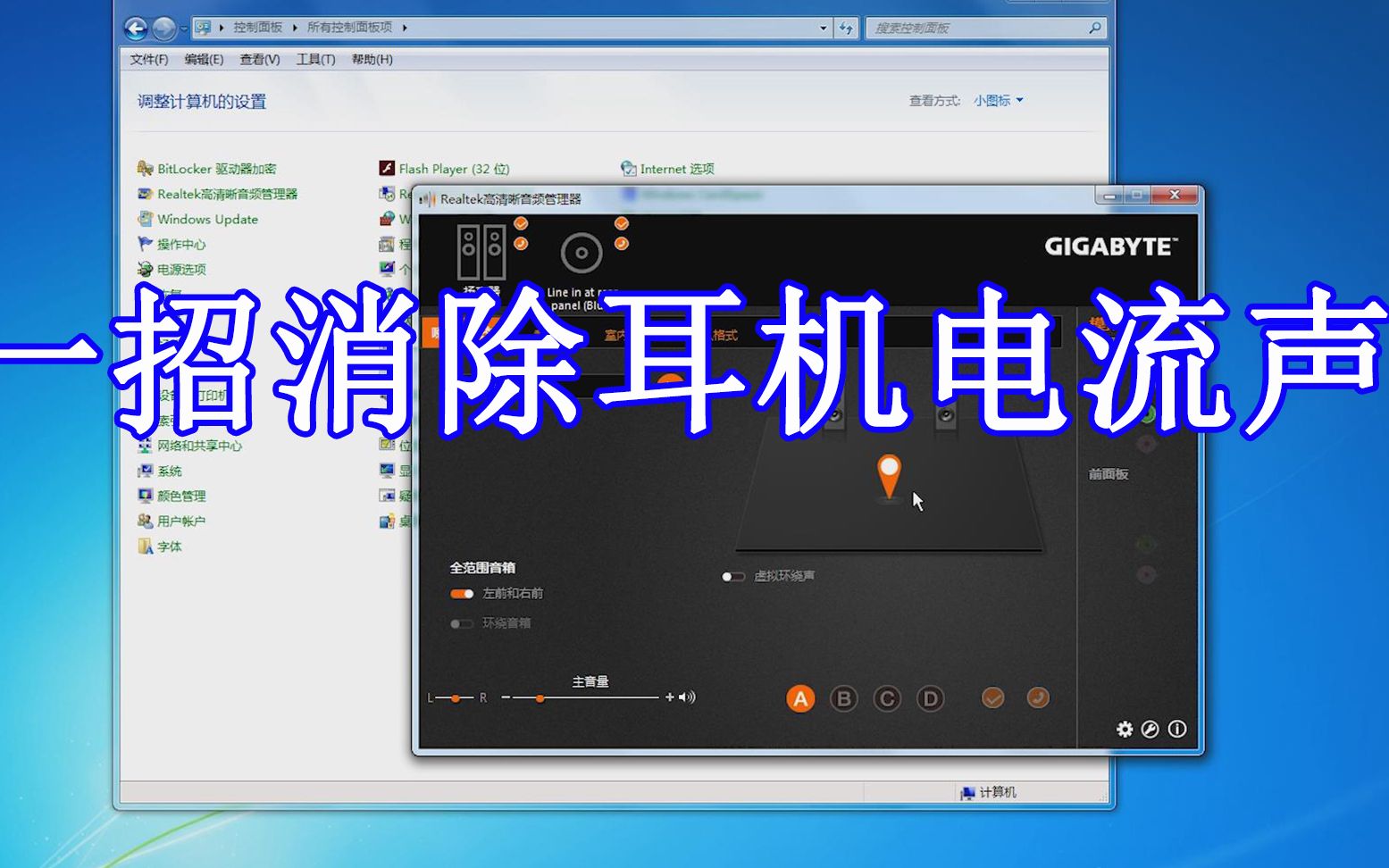Viewport: 1389px width, 868px height.
Task: Click the orange phone set-communication-device button near presets
Action: 1038,697
